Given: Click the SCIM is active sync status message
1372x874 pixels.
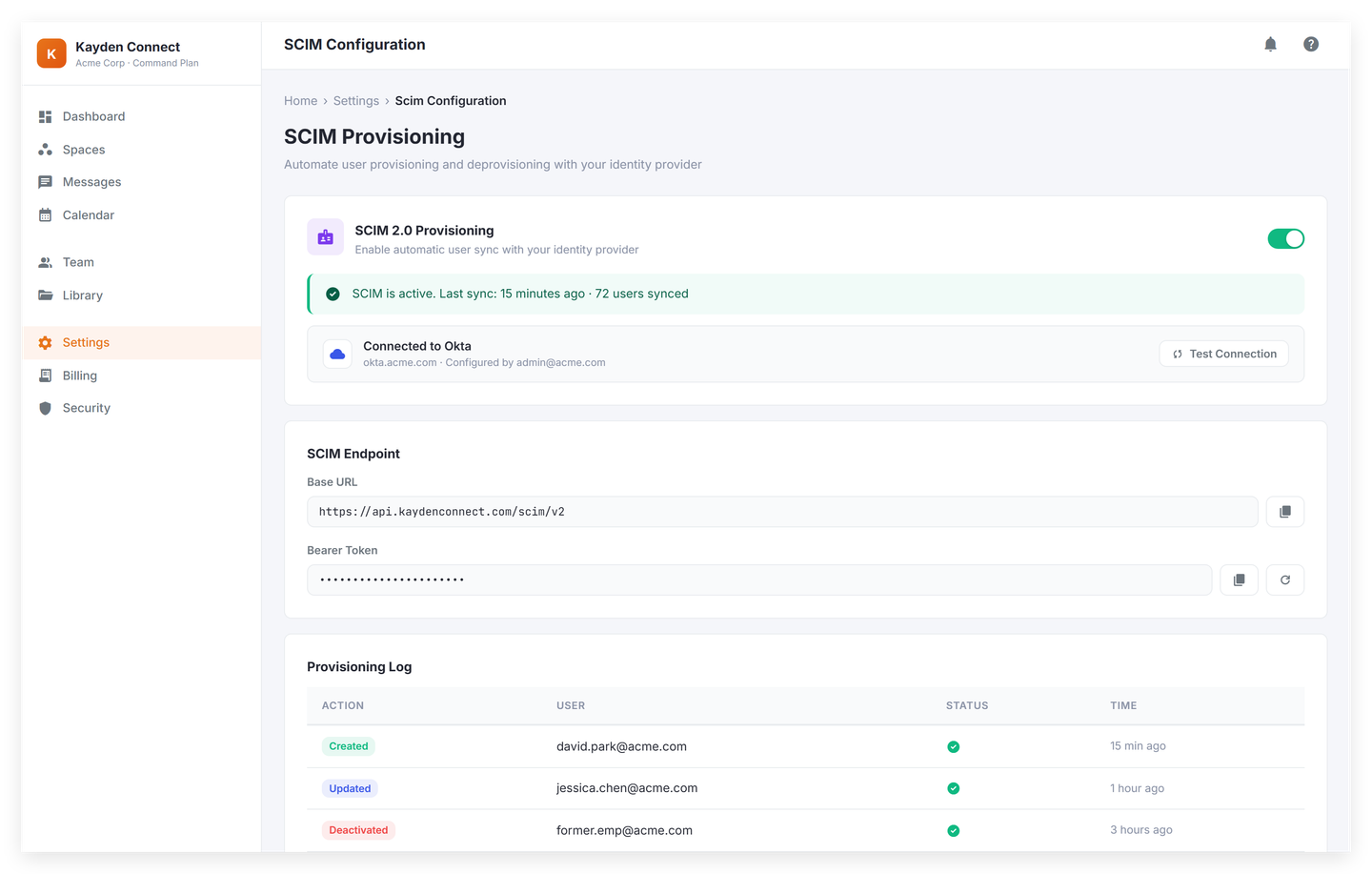Looking at the screenshot, I should [x=520, y=294].
